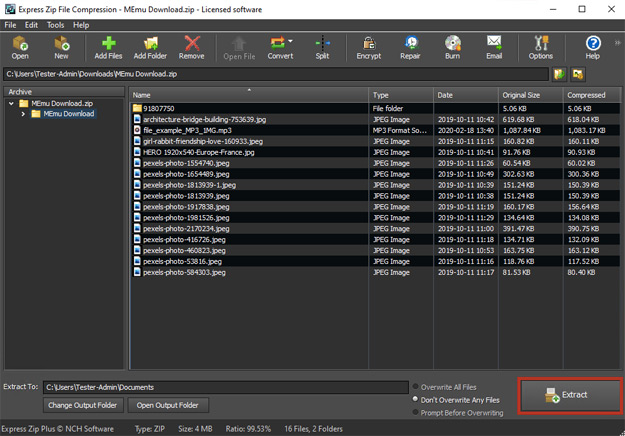The image size is (625, 436).
Task: Open the Help menu
Action: (81, 25)
